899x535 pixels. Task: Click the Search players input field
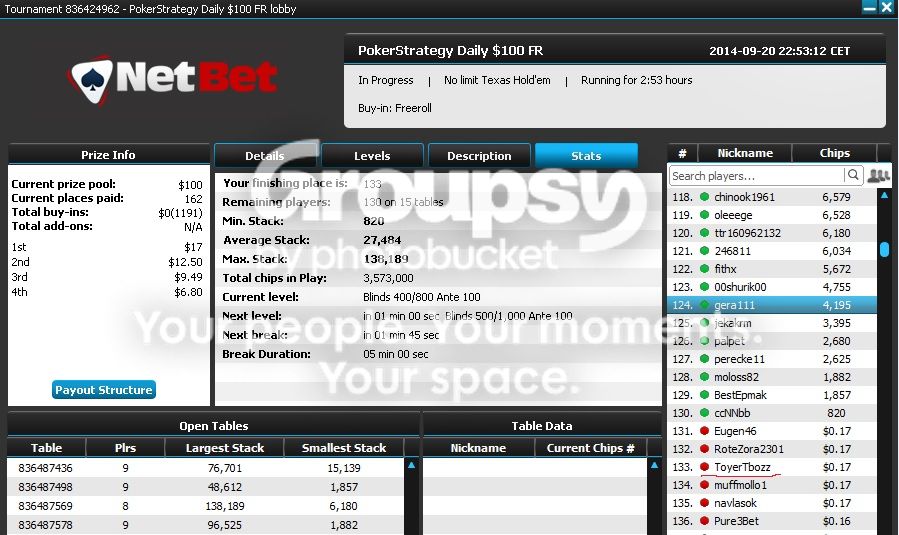coord(757,175)
